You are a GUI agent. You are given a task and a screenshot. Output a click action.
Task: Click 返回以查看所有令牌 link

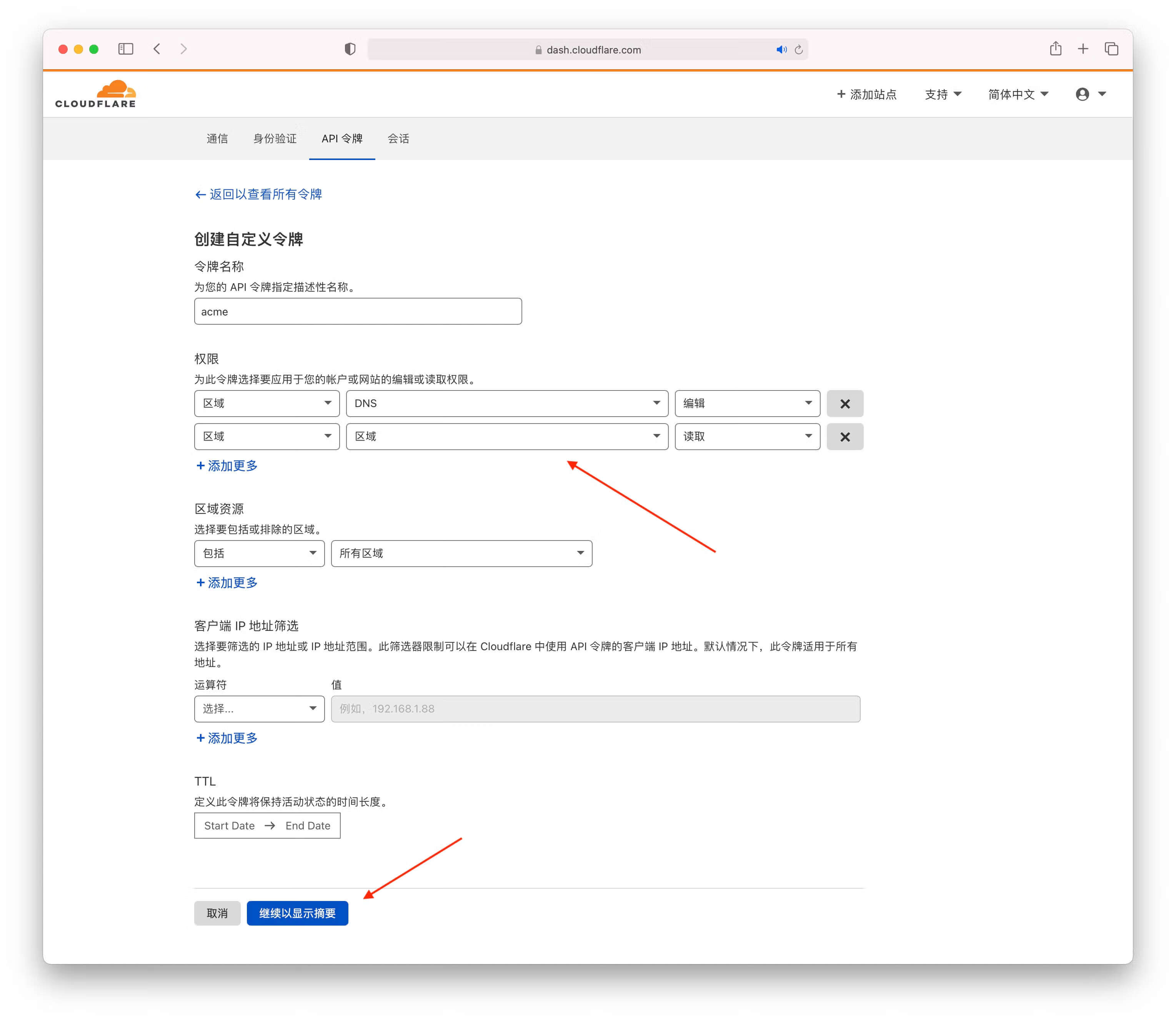click(258, 194)
